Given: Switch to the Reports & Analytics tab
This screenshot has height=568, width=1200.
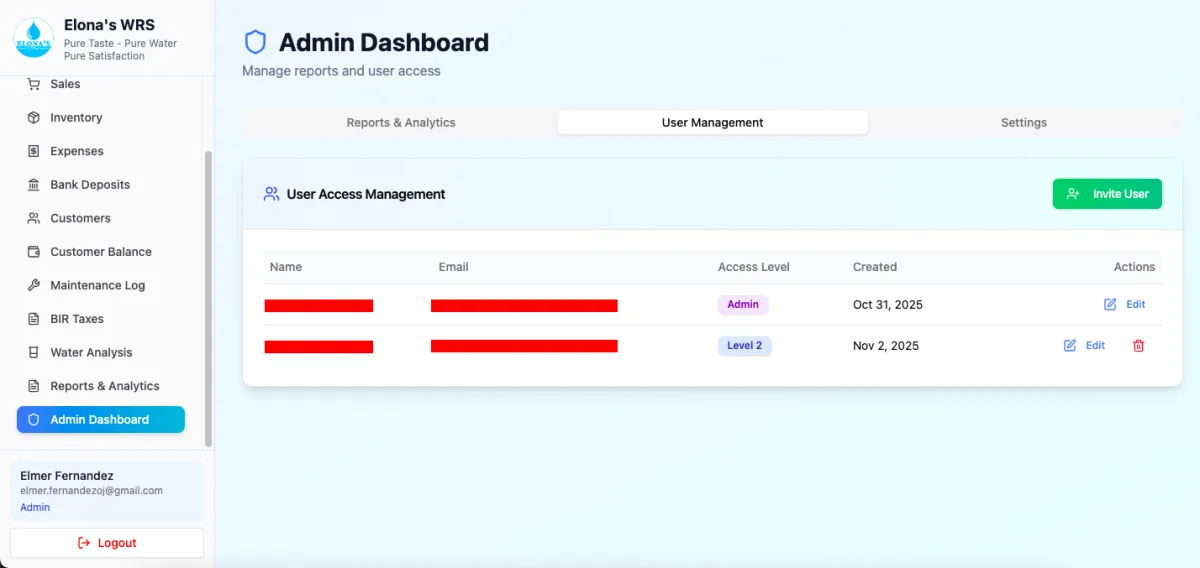Looking at the screenshot, I should pos(401,123).
